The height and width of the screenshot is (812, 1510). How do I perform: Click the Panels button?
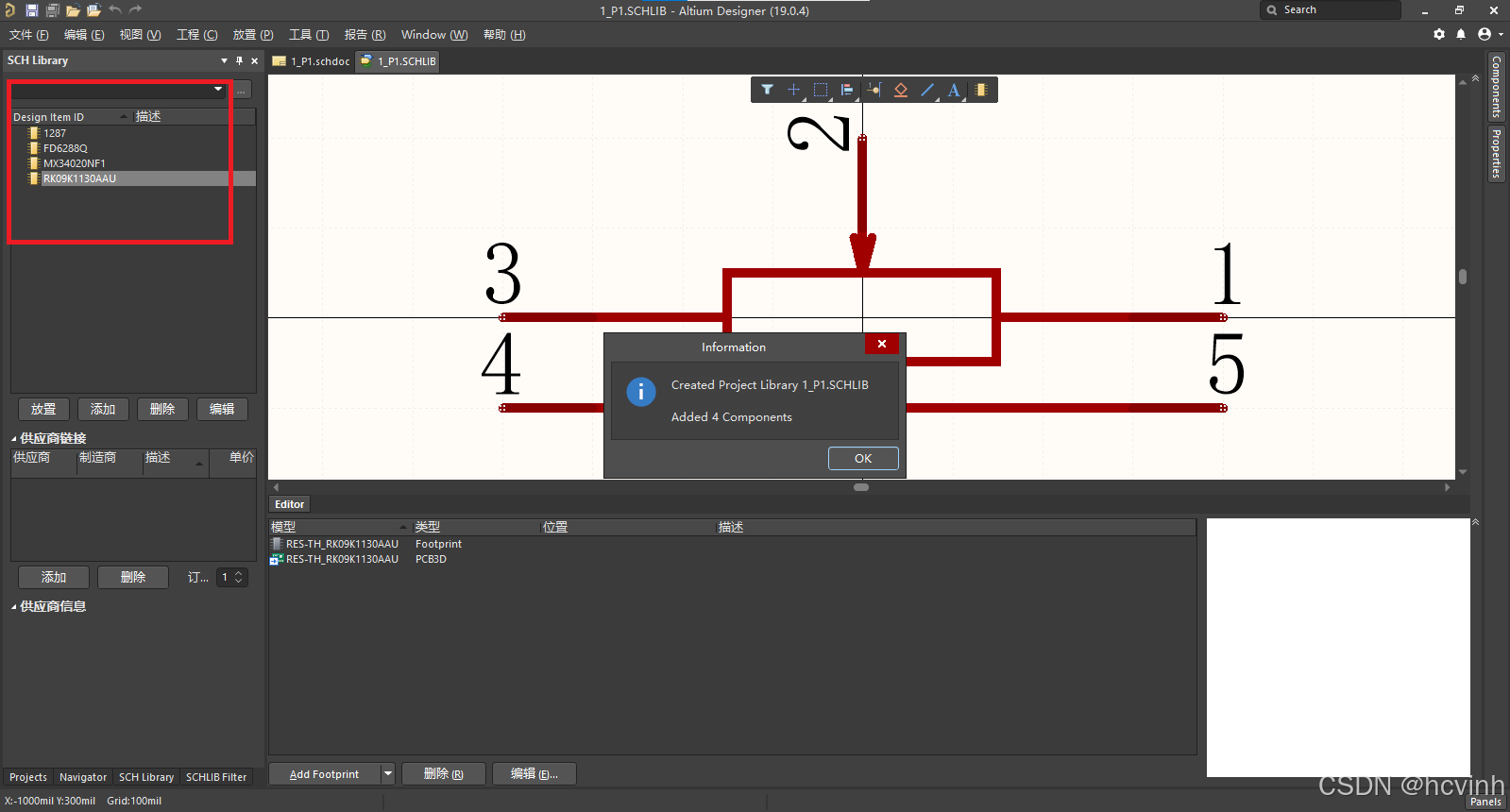point(1485,802)
